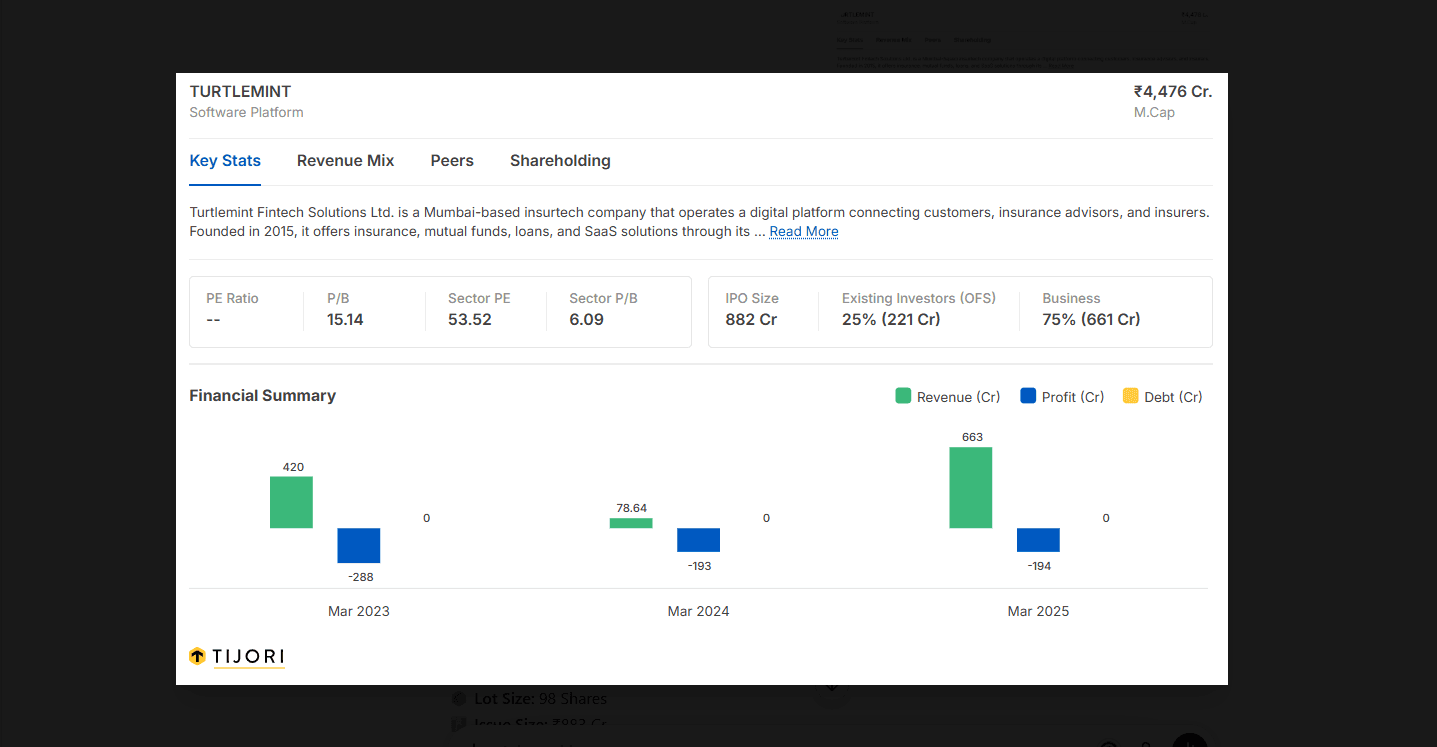Click the Tijori logo icon
The image size is (1437, 747).
tap(197, 656)
